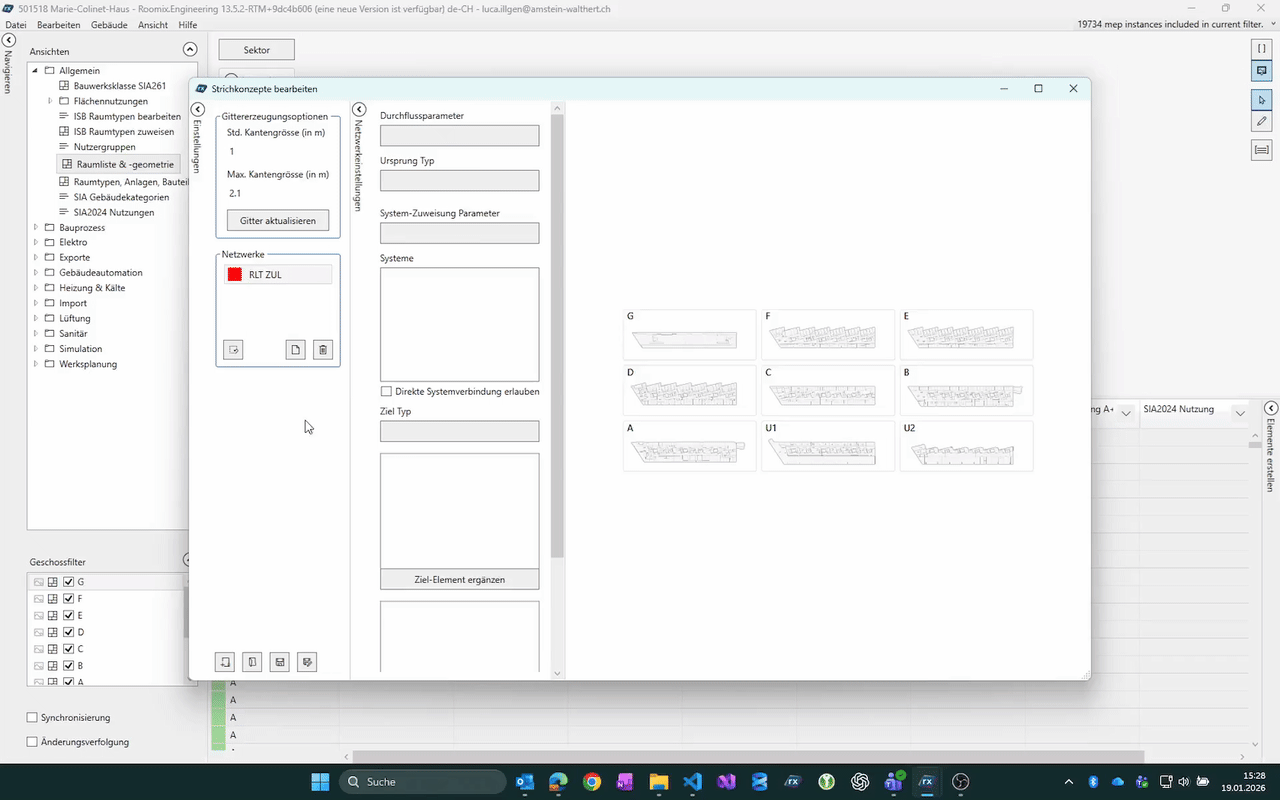Click the Gitter aktualisieren button
The height and width of the screenshot is (800, 1280).
[x=278, y=221]
